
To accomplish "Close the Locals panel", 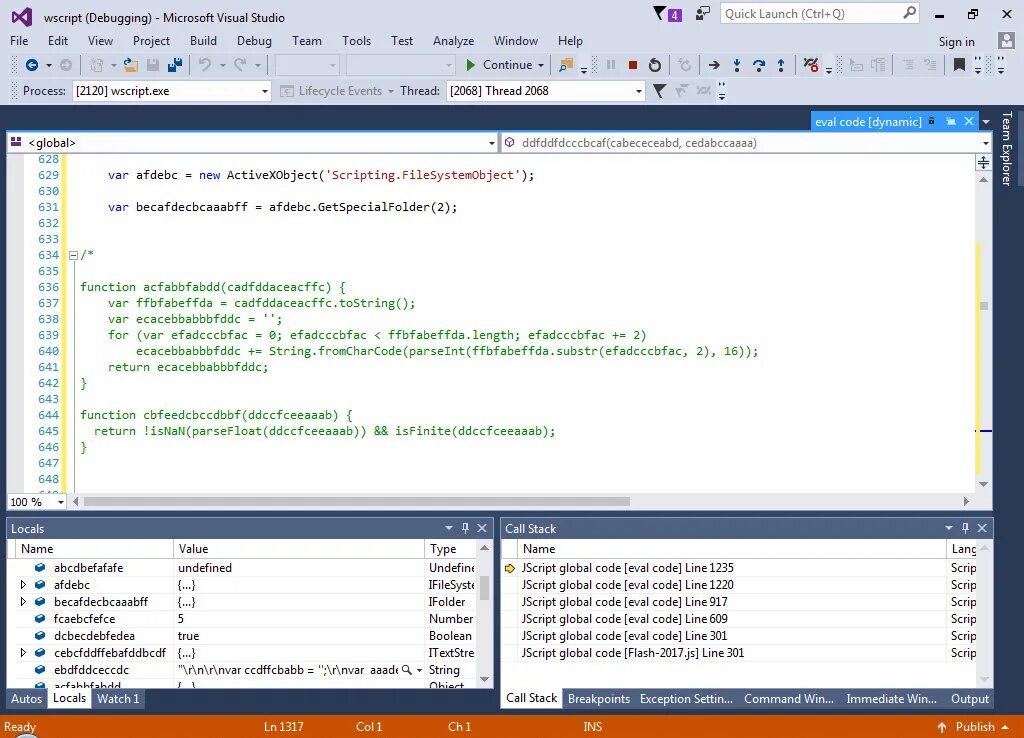I will tap(482, 528).
